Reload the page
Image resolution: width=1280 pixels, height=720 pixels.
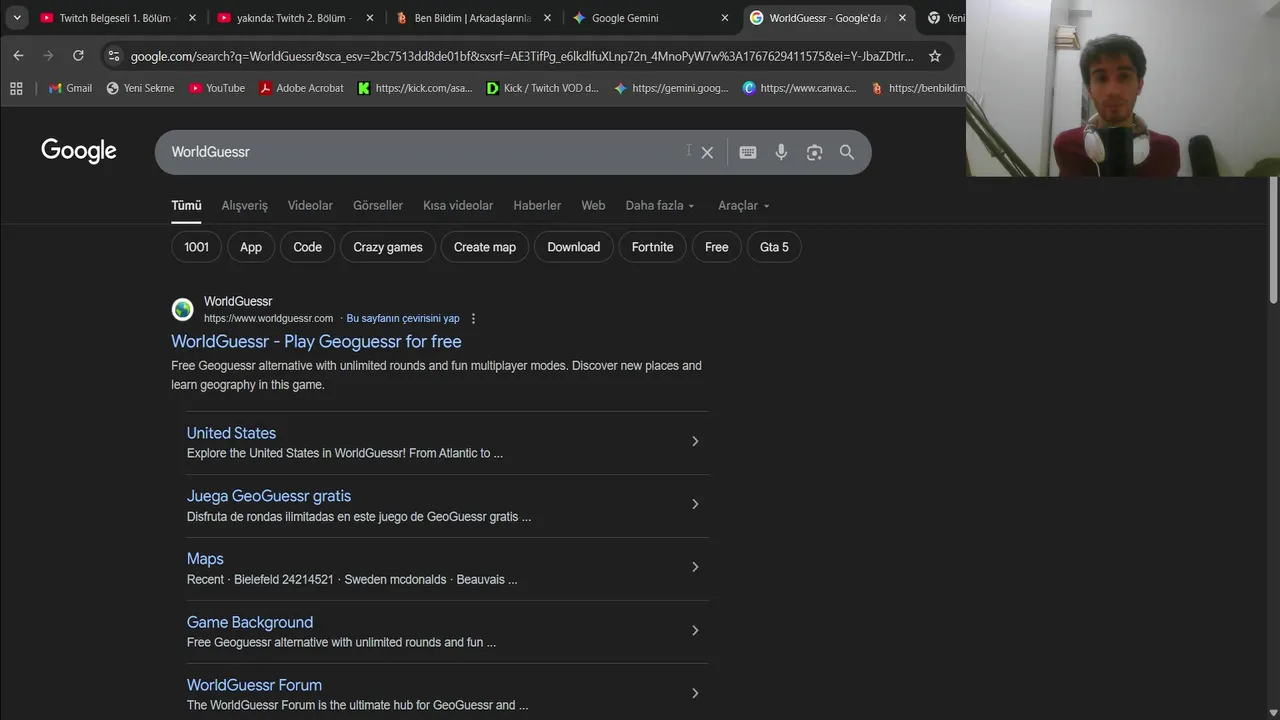click(78, 56)
